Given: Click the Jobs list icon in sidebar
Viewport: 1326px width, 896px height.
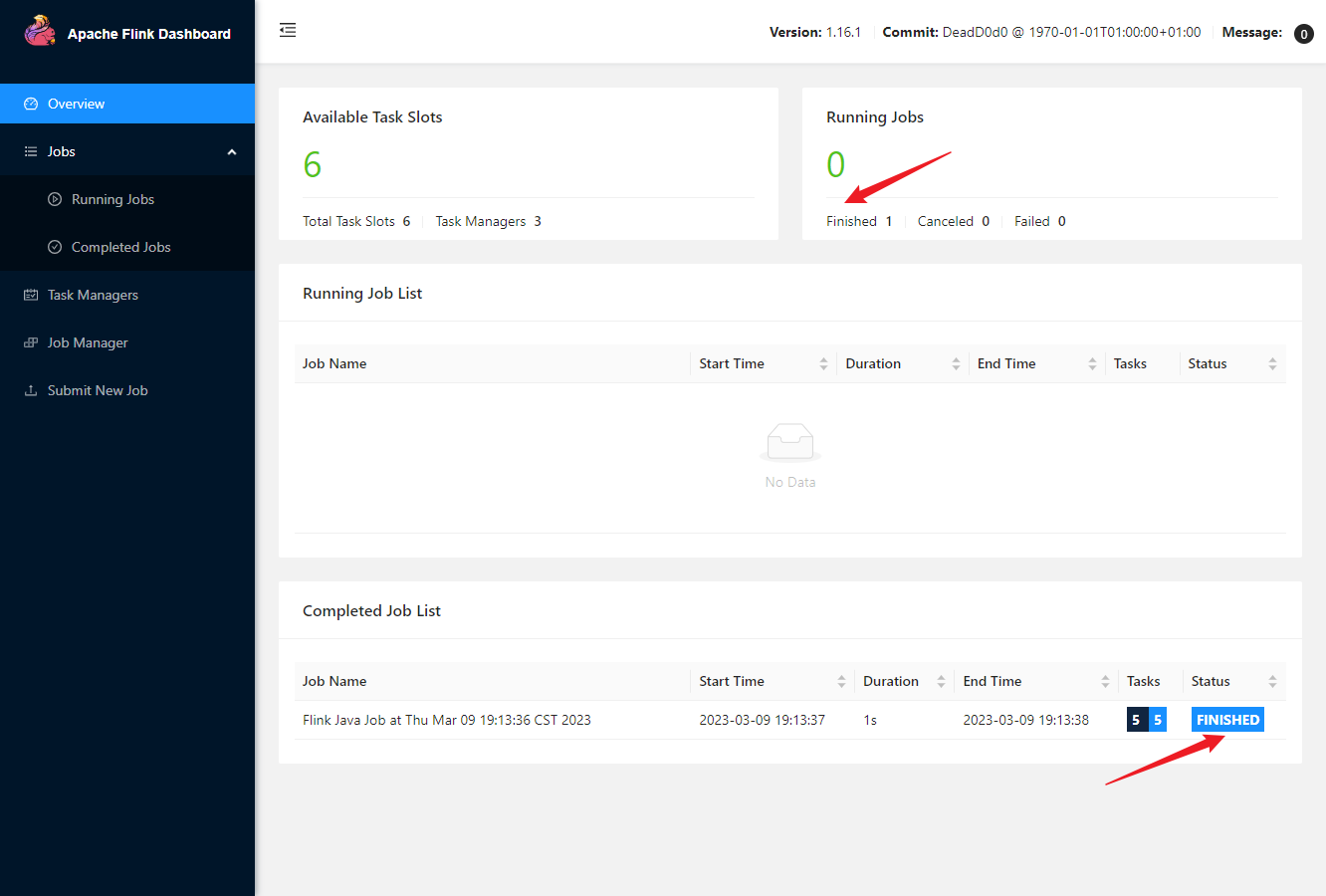Looking at the screenshot, I should pyautogui.click(x=31, y=151).
